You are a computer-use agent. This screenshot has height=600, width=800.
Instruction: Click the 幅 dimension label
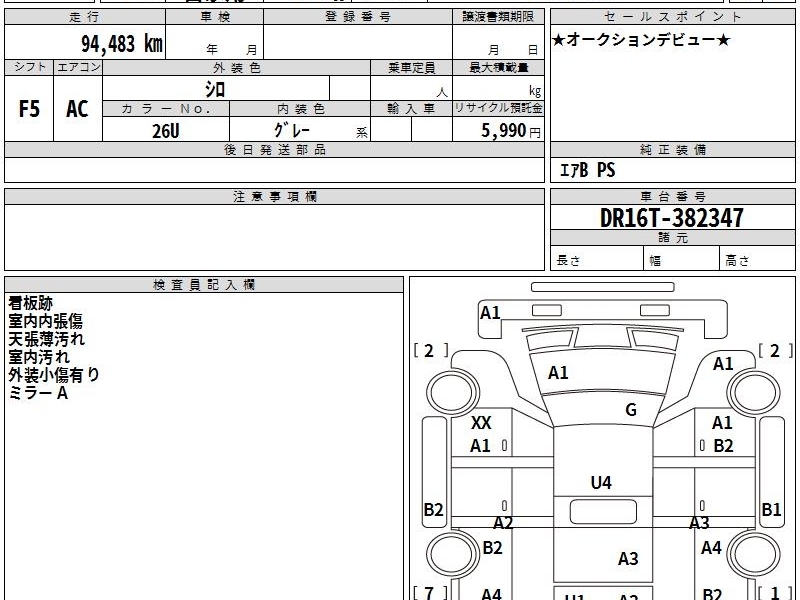pos(655,261)
